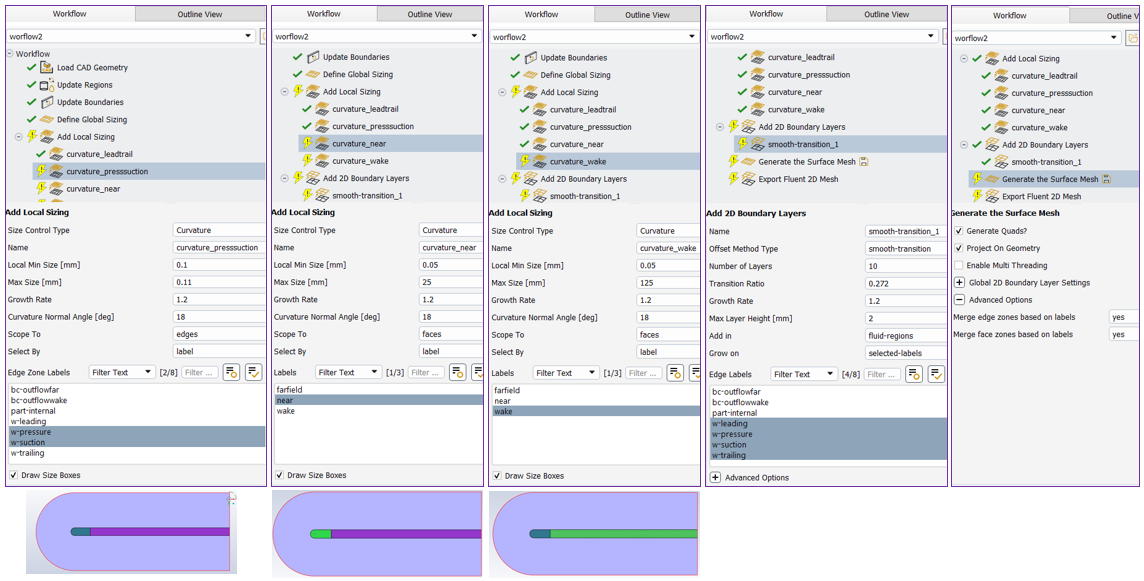This screenshot has height=581, width=1144.
Task: Click curvature_wake sizing icon in third panel
Action: [x=539, y=161]
